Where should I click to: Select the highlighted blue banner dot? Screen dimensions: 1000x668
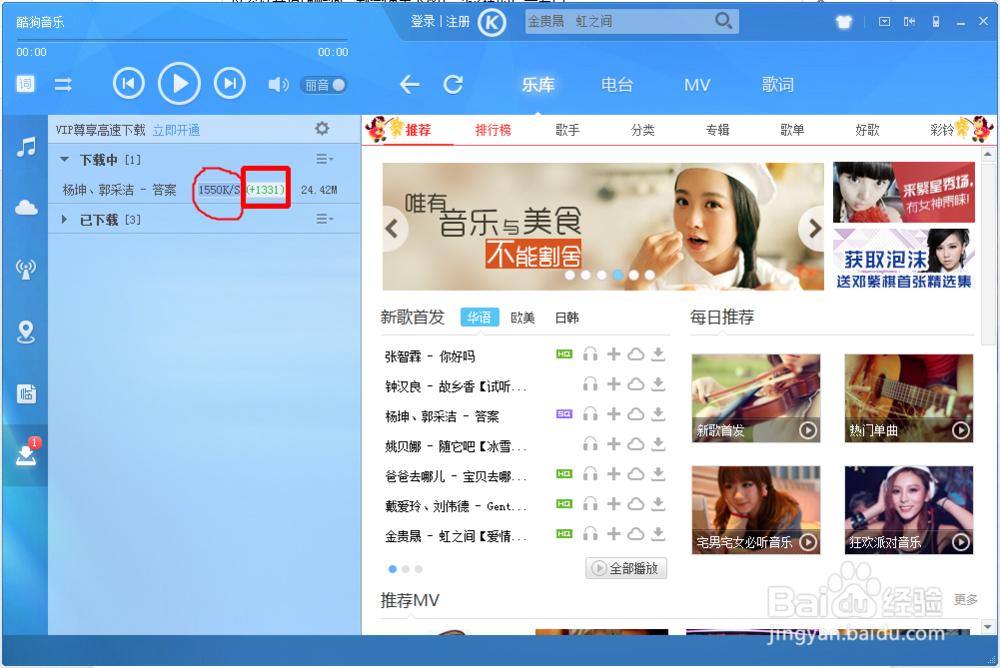617,275
